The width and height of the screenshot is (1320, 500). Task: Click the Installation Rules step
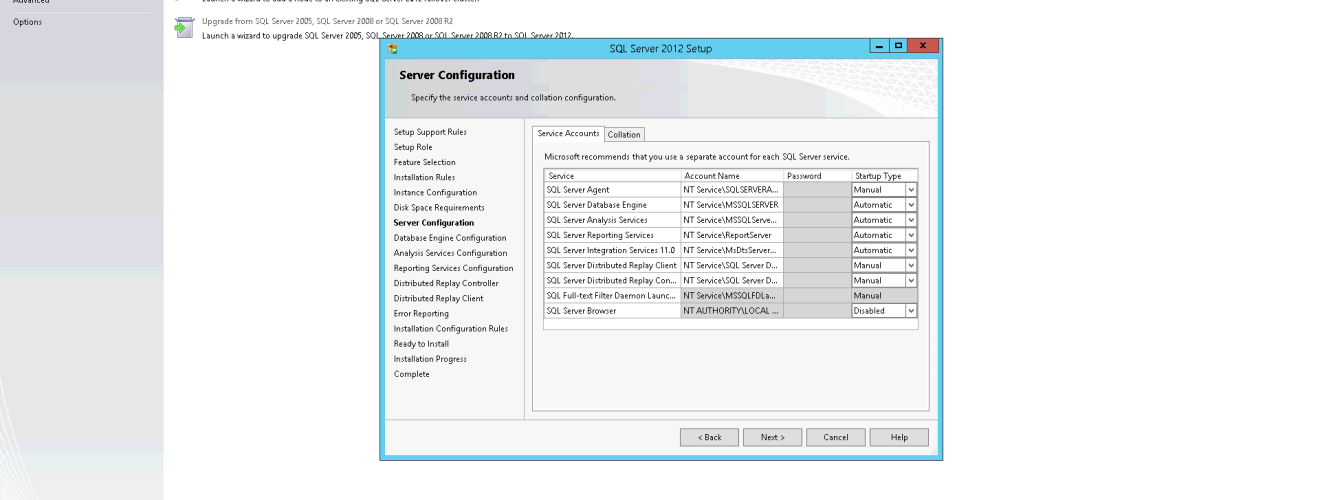tap(424, 177)
